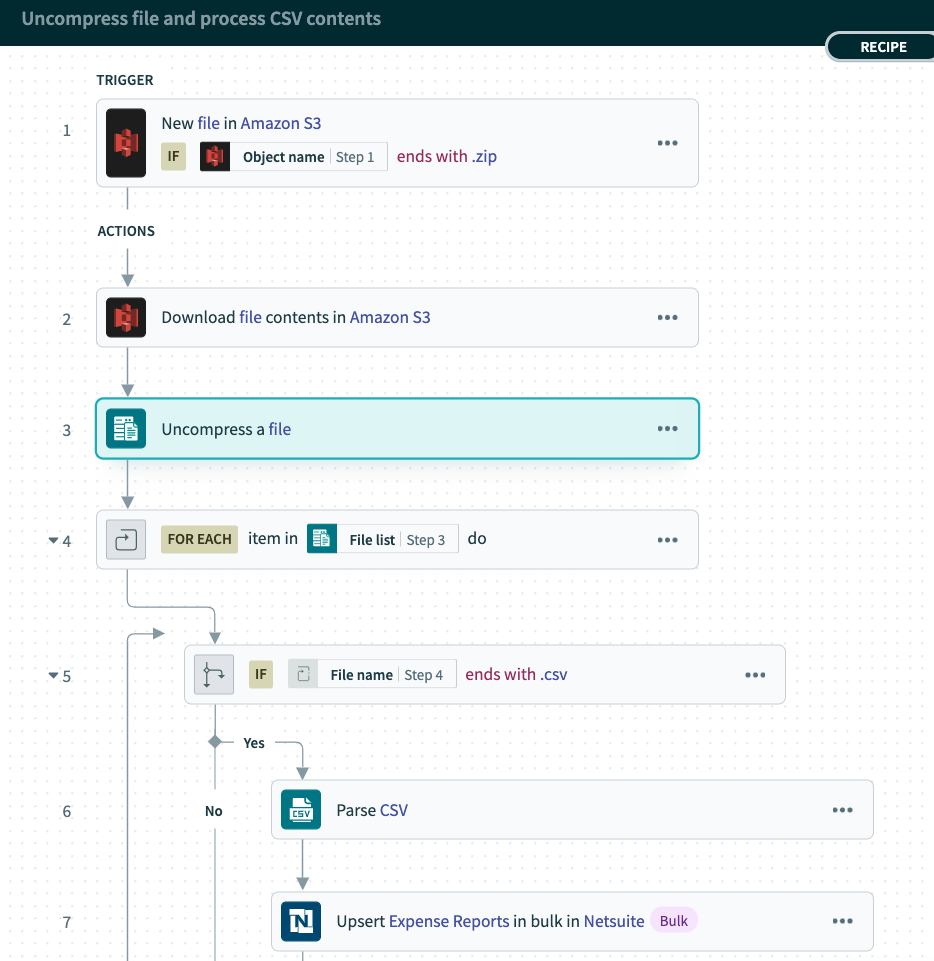Click the CSV link in Parse CSV step
The image size is (934, 961).
[x=393, y=810]
